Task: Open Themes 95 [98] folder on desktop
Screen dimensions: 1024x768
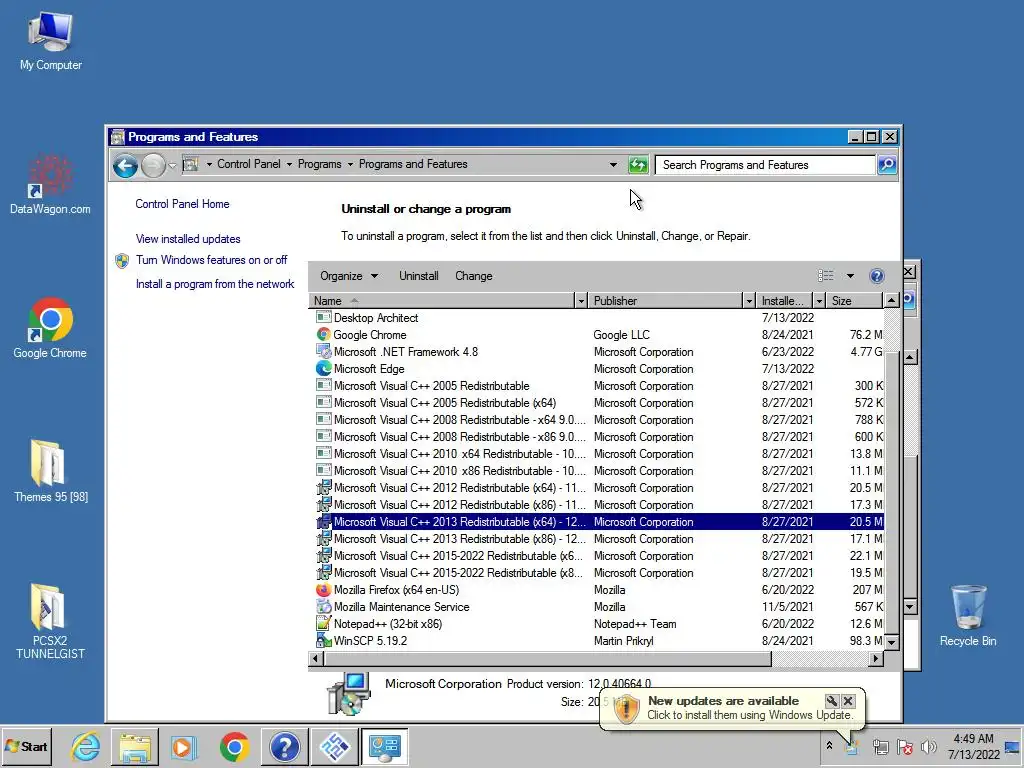Action: 50,471
